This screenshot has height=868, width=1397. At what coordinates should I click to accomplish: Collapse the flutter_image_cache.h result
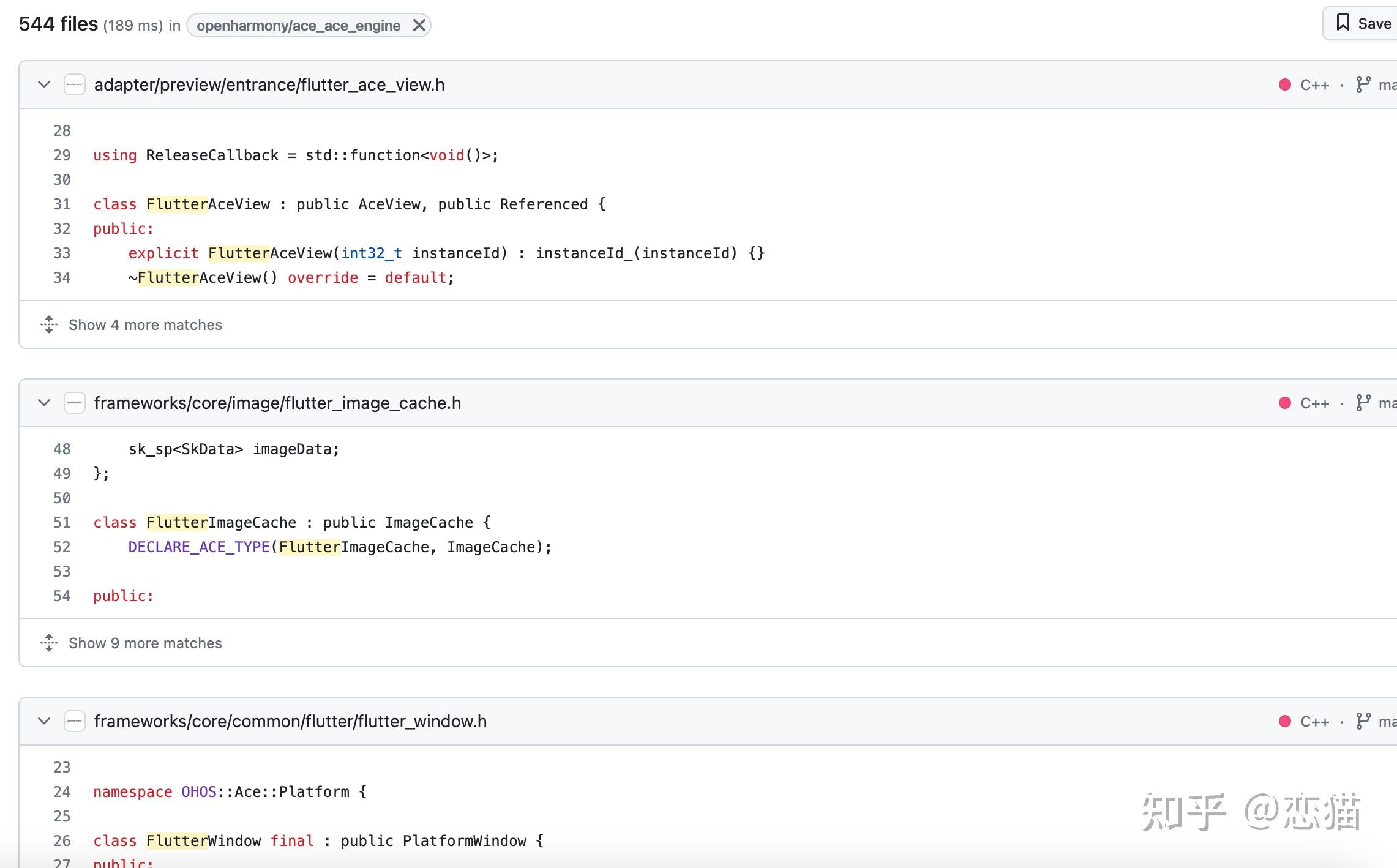[44, 403]
